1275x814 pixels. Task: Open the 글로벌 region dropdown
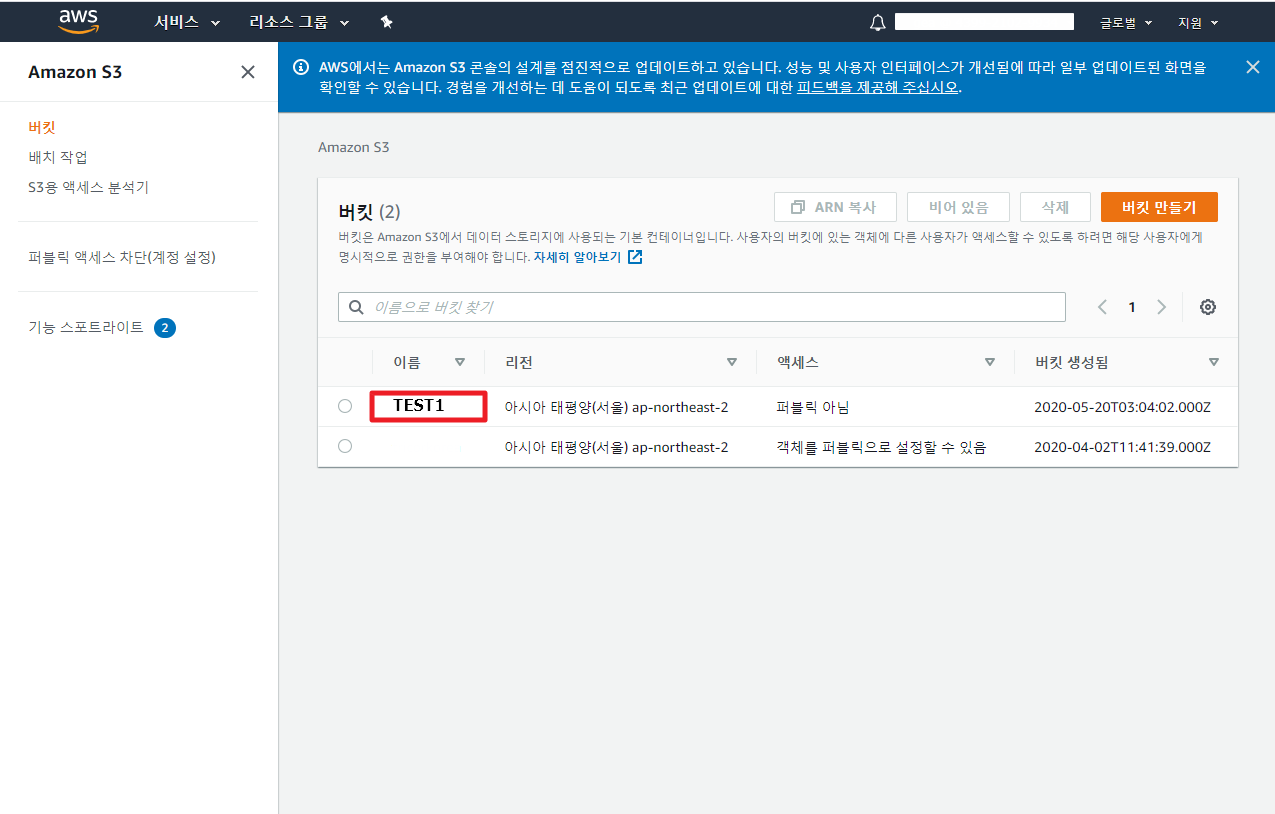pyautogui.click(x=1126, y=22)
